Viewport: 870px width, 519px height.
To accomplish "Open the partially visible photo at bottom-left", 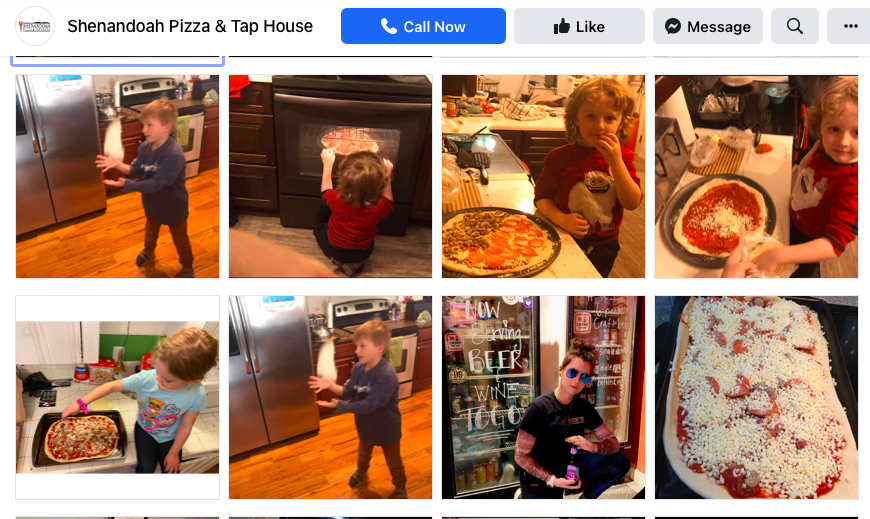I will click(117, 517).
